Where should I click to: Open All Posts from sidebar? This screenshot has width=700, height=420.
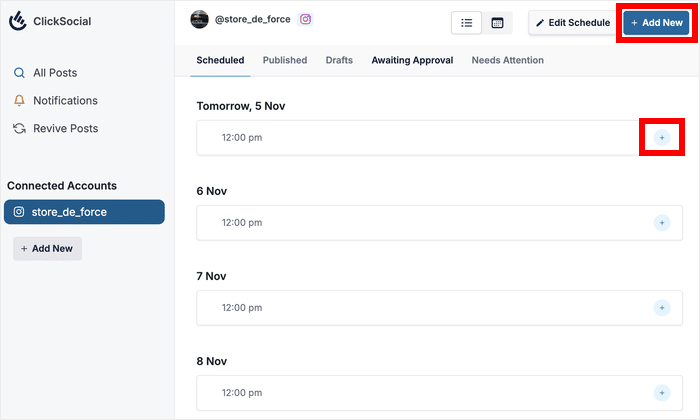pyautogui.click(x=54, y=73)
